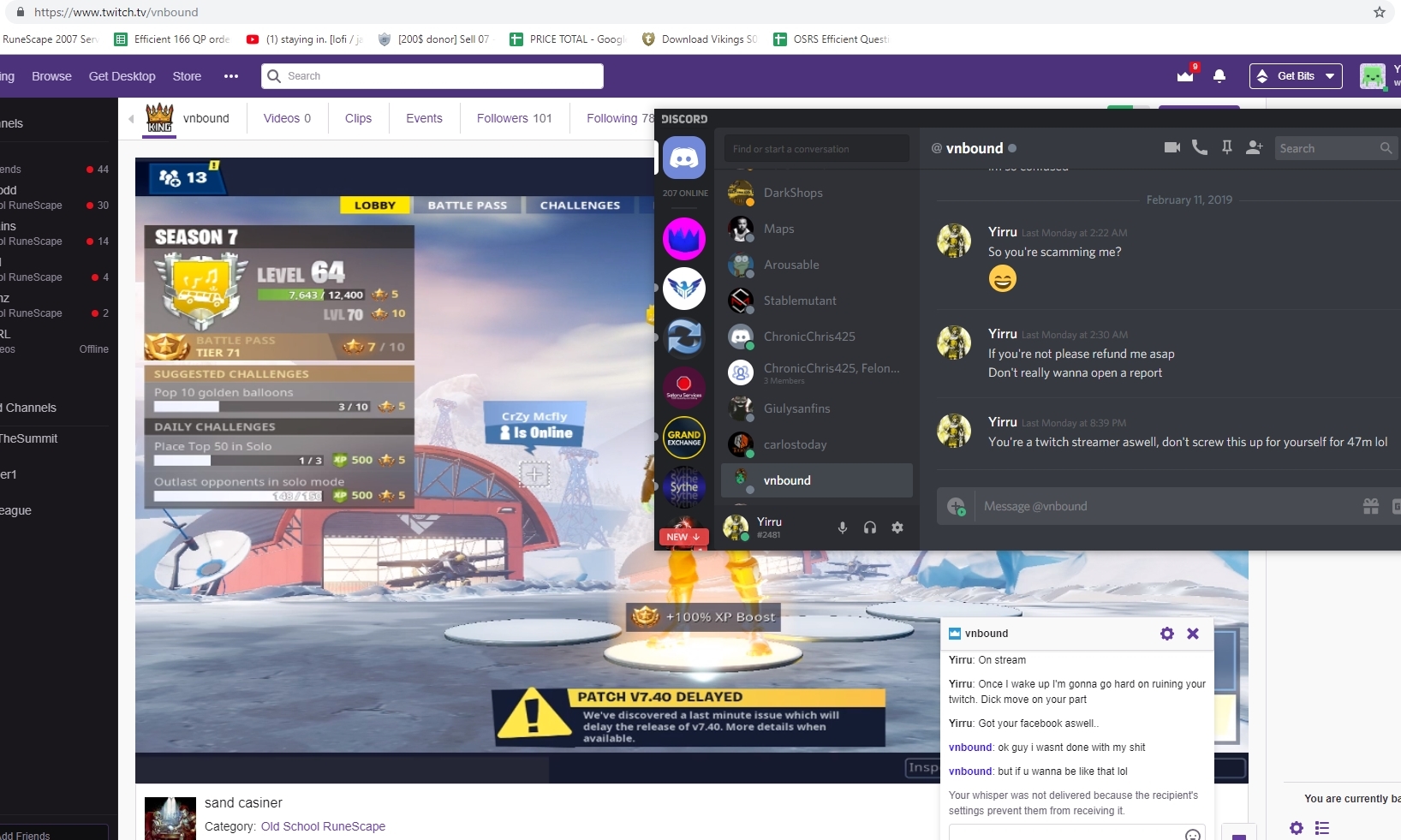Open Clips tab
Viewport: 1401px width, 840px height.
(x=358, y=118)
